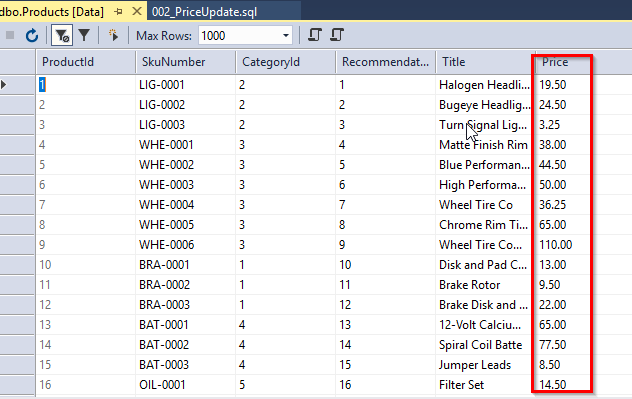Viewport: 632px width, 399px height.
Task: Click the Title column header
Action: click(485, 62)
